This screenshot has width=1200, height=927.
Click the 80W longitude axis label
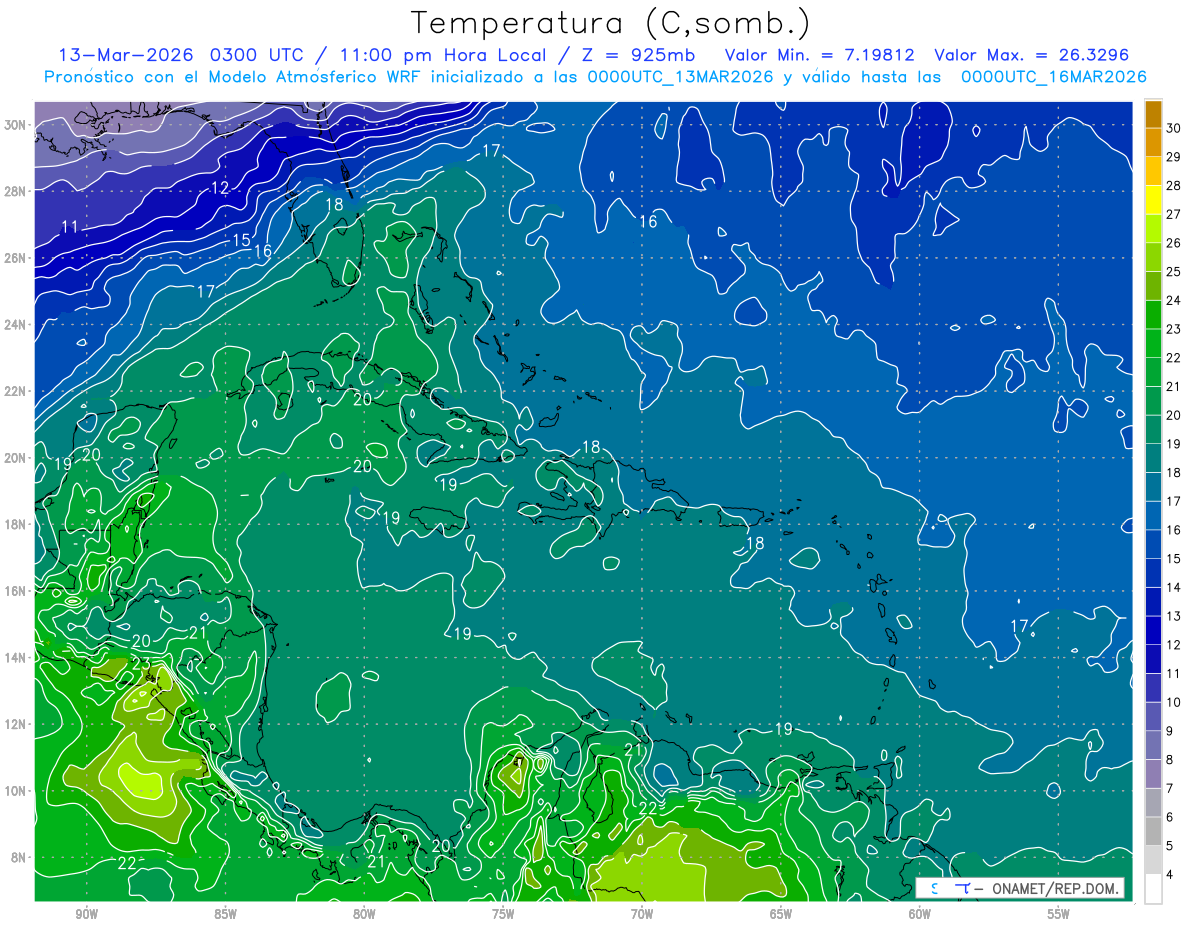click(x=364, y=914)
